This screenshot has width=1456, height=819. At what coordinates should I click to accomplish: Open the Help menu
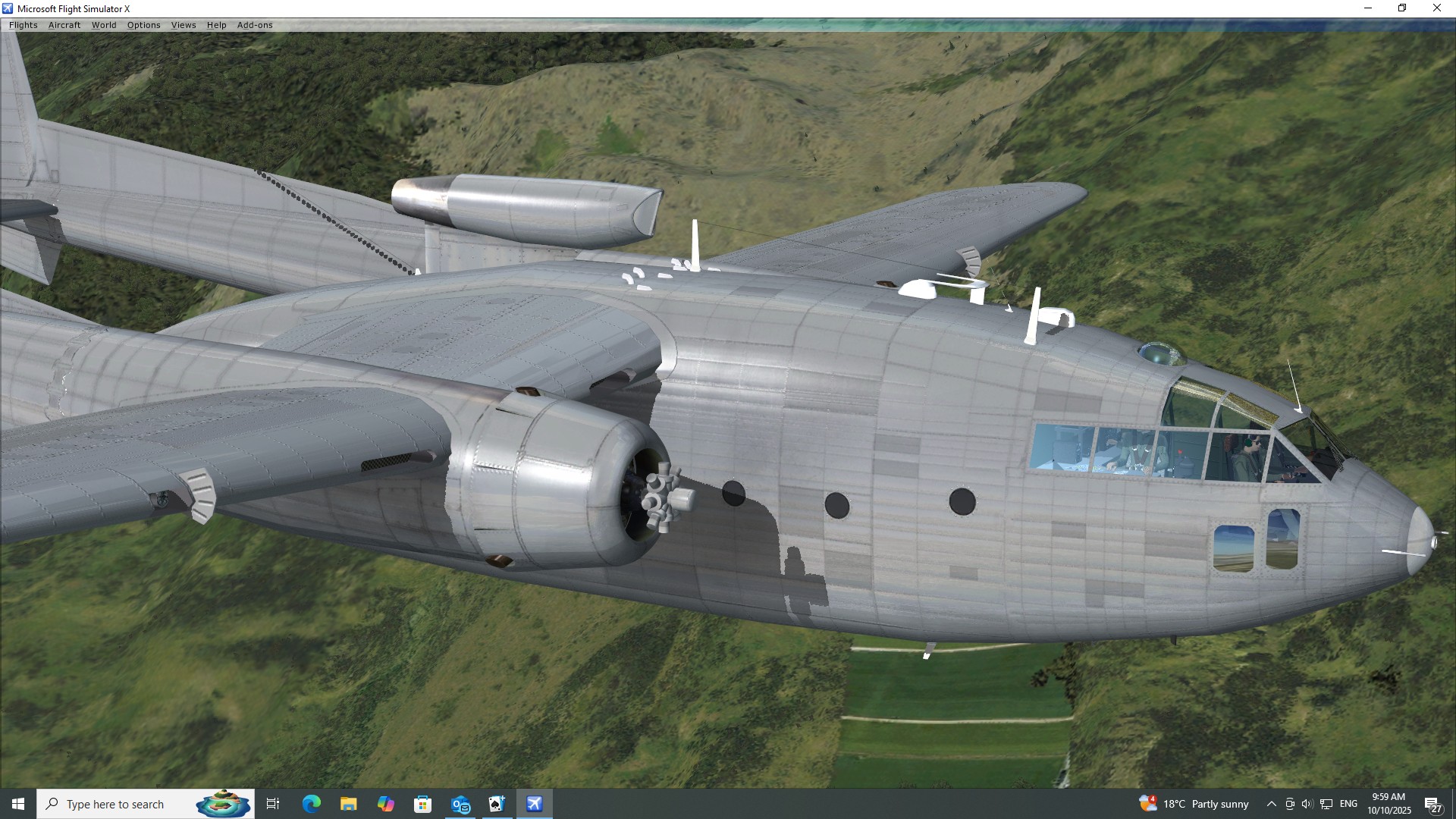(x=216, y=25)
